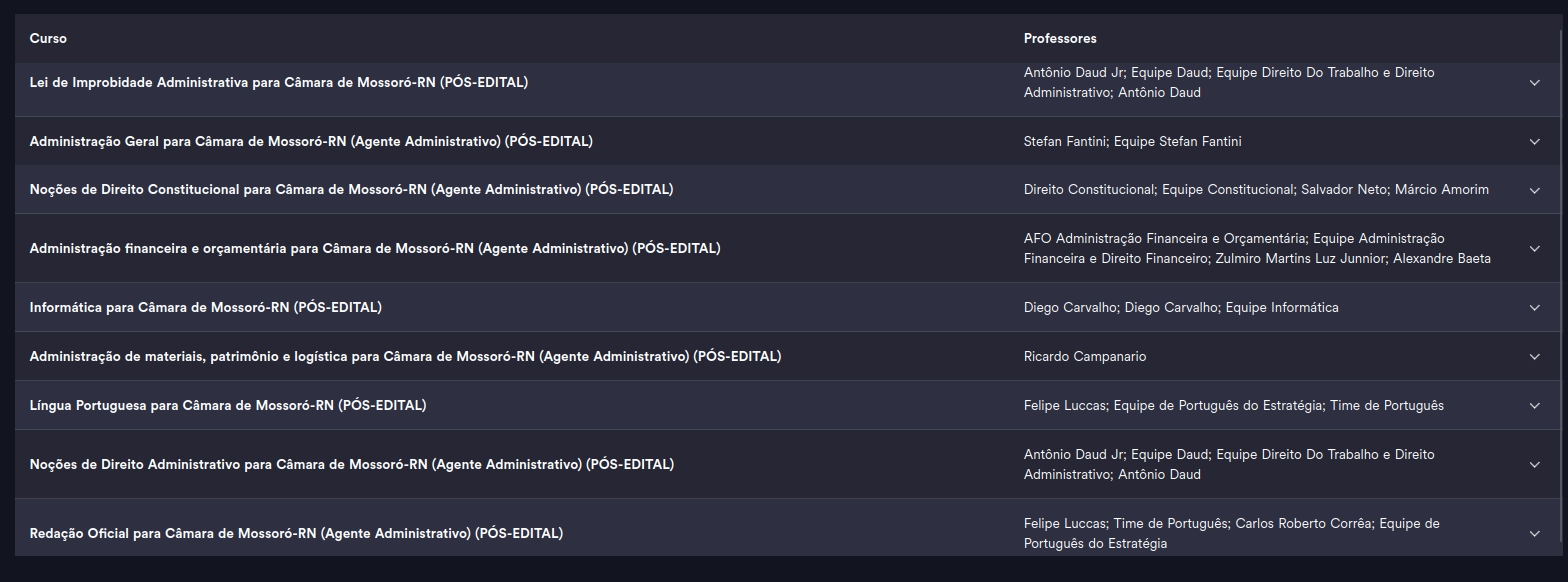Click professors Stefan Fantini; Equipe Stefan Fantini
Screen dimensions: 1568x582
[x=1132, y=141]
